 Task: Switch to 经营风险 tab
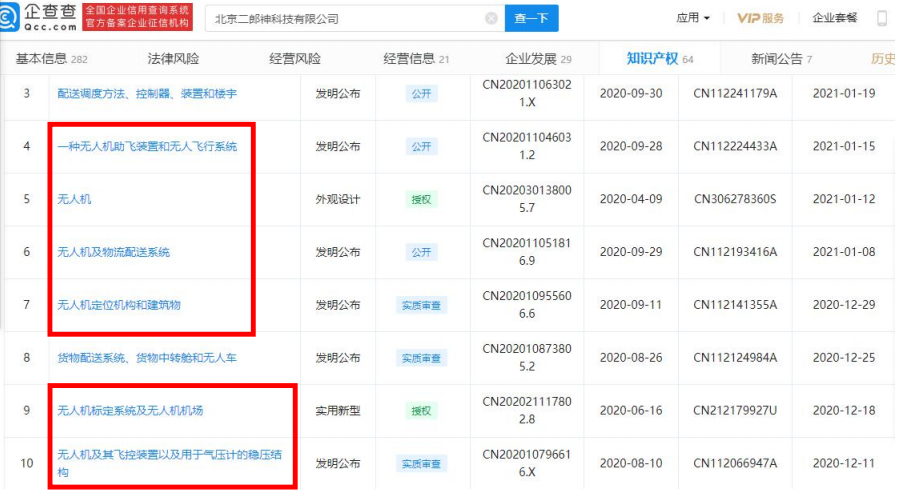click(295, 59)
